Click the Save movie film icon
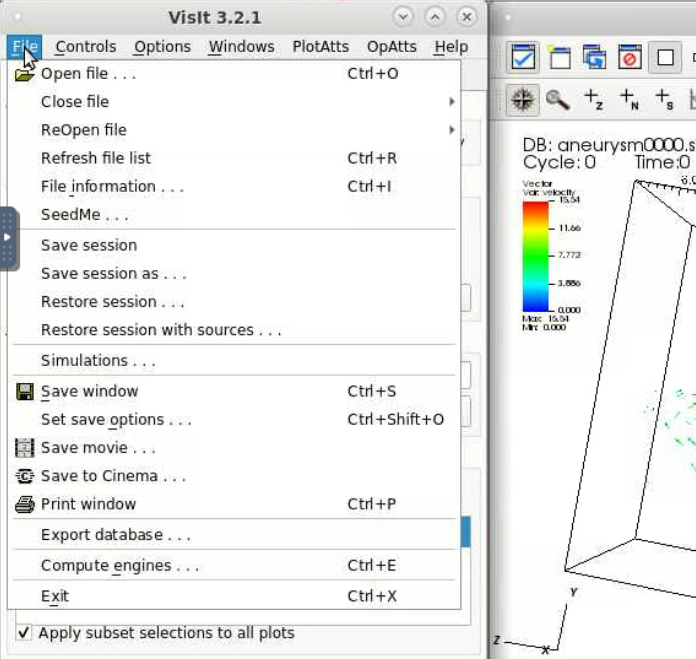Screen dimensions: 696x659 pyautogui.click(x=24, y=448)
